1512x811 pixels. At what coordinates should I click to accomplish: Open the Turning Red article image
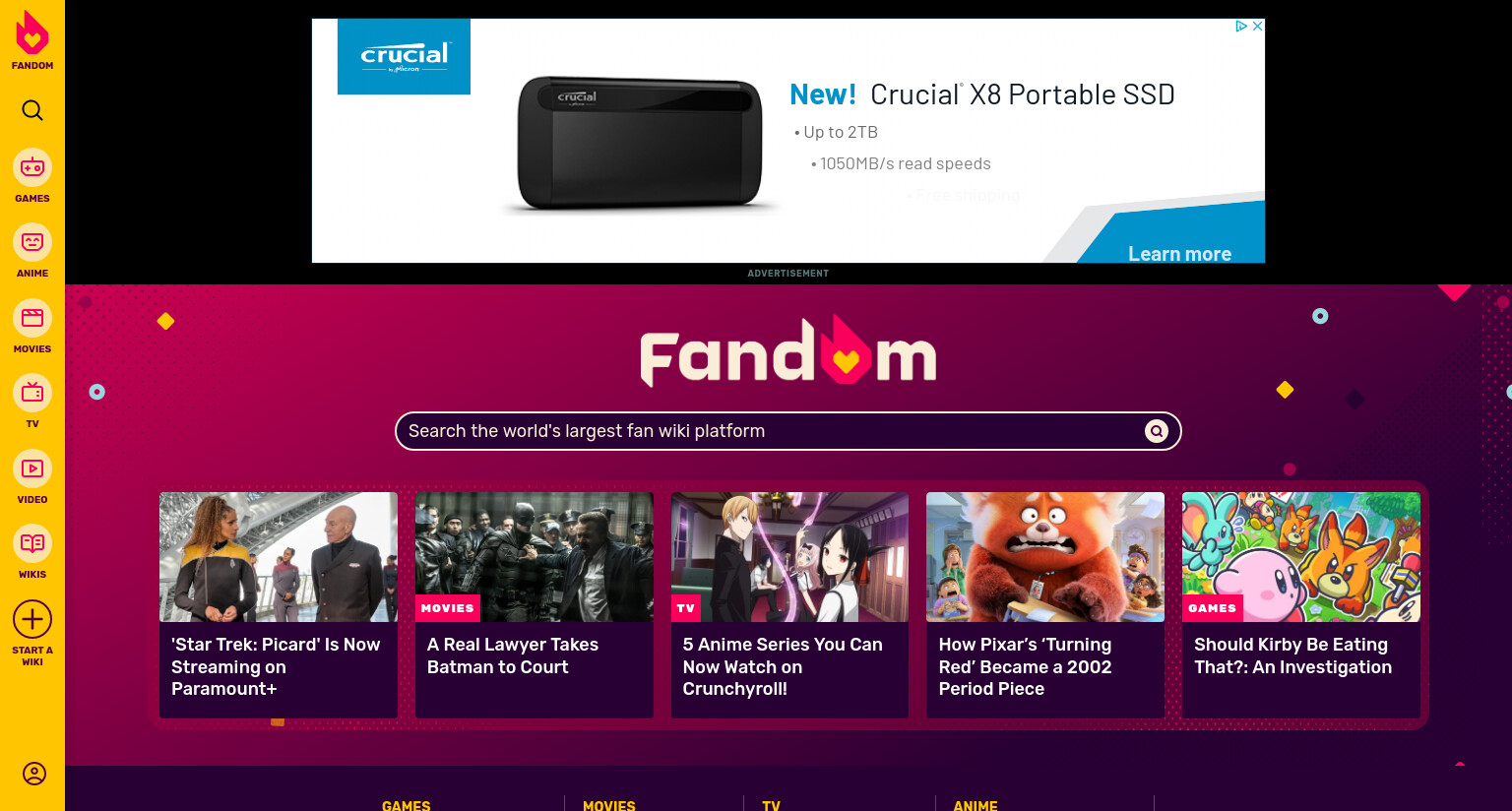(x=1045, y=557)
